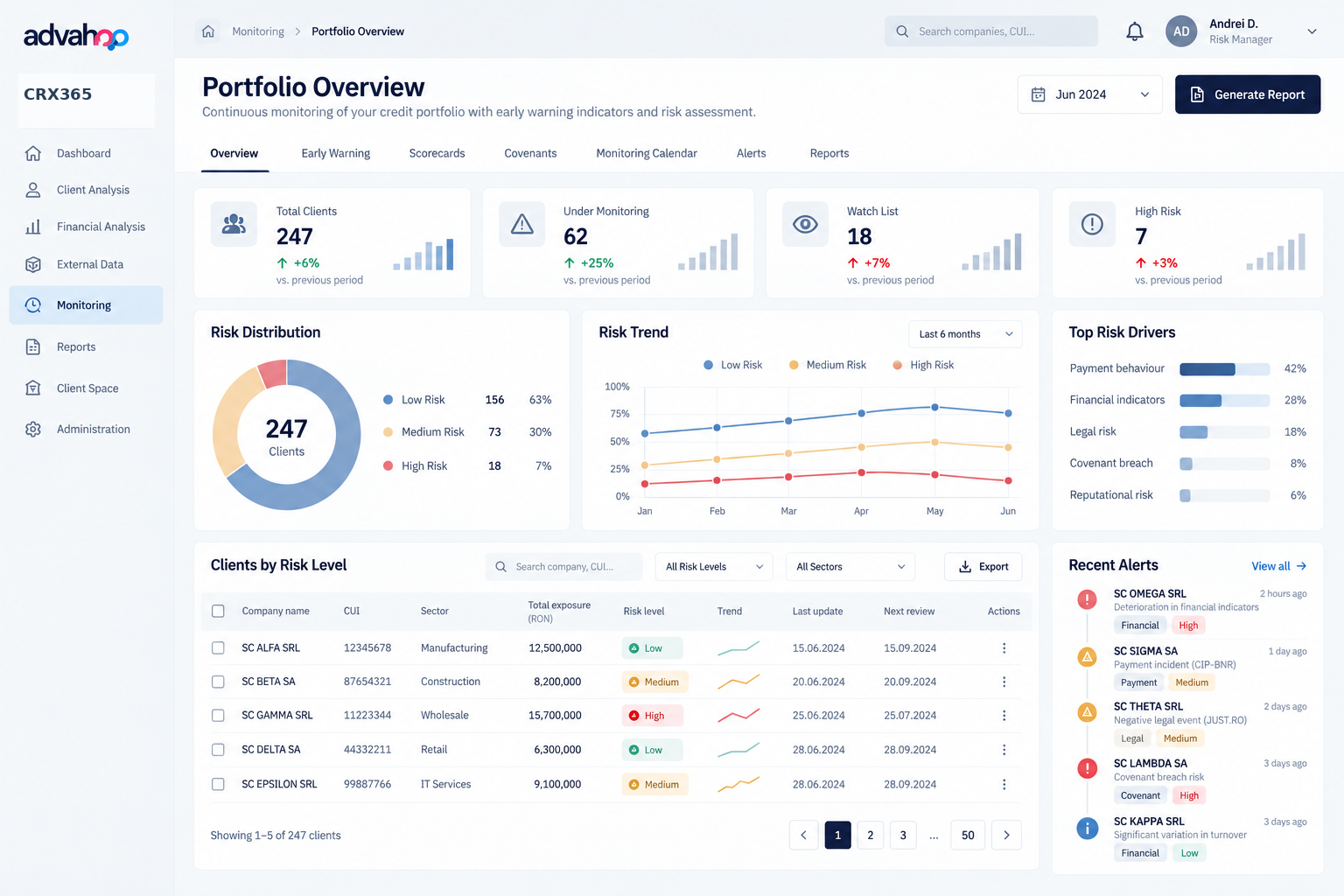
Task: Go to page 2 of clients
Action: (871, 835)
